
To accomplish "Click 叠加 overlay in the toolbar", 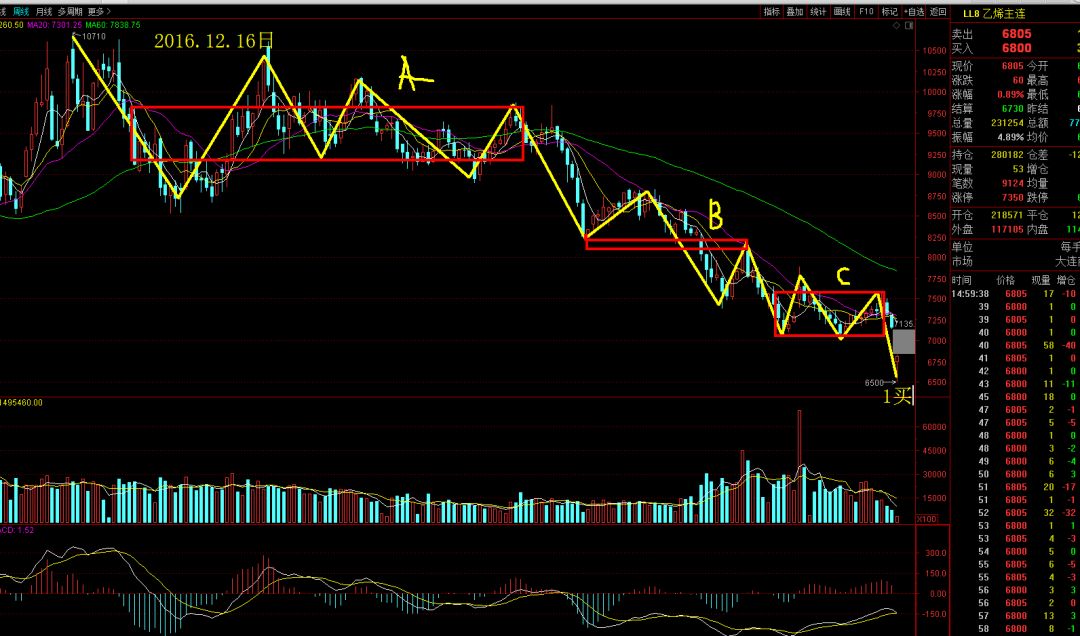I will pos(795,12).
